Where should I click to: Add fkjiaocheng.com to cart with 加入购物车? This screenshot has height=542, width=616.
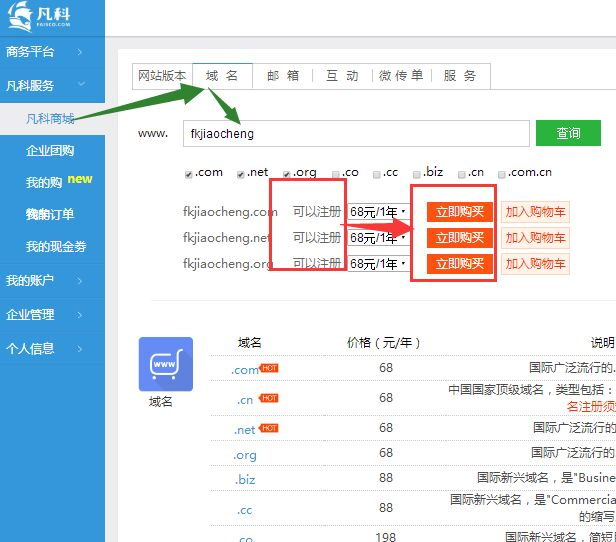click(535, 212)
